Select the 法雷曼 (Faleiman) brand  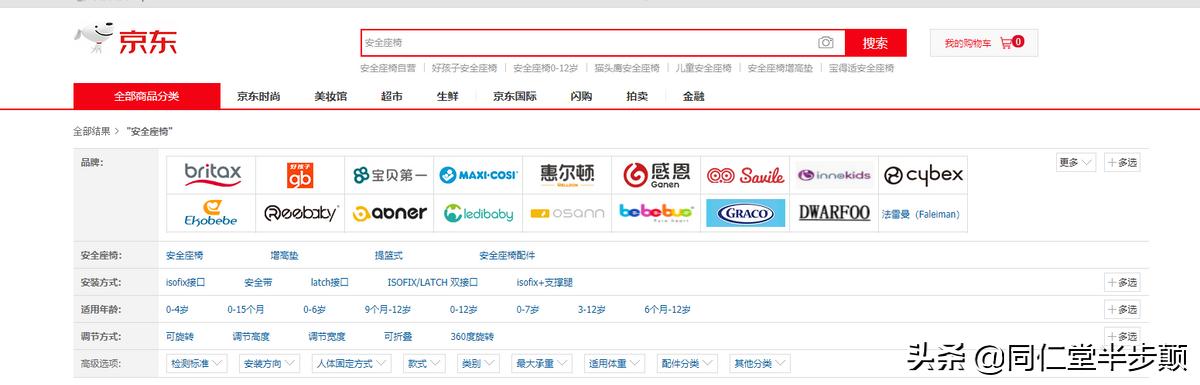tap(923, 213)
